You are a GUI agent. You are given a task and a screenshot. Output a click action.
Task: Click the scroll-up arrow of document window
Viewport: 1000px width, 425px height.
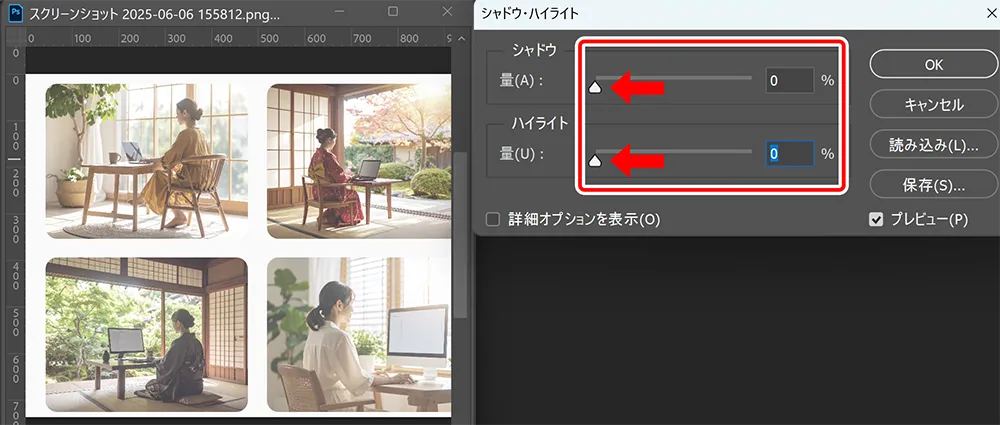click(462, 39)
